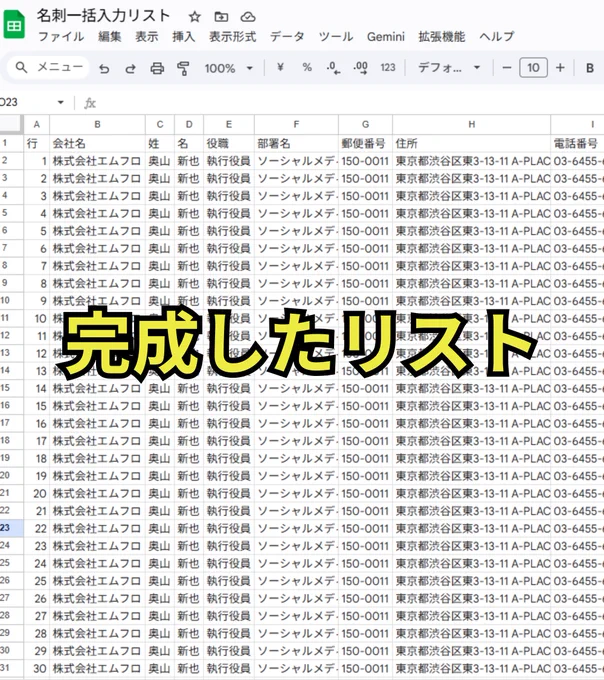Click 150-0011 cell in row 20

tap(366, 476)
